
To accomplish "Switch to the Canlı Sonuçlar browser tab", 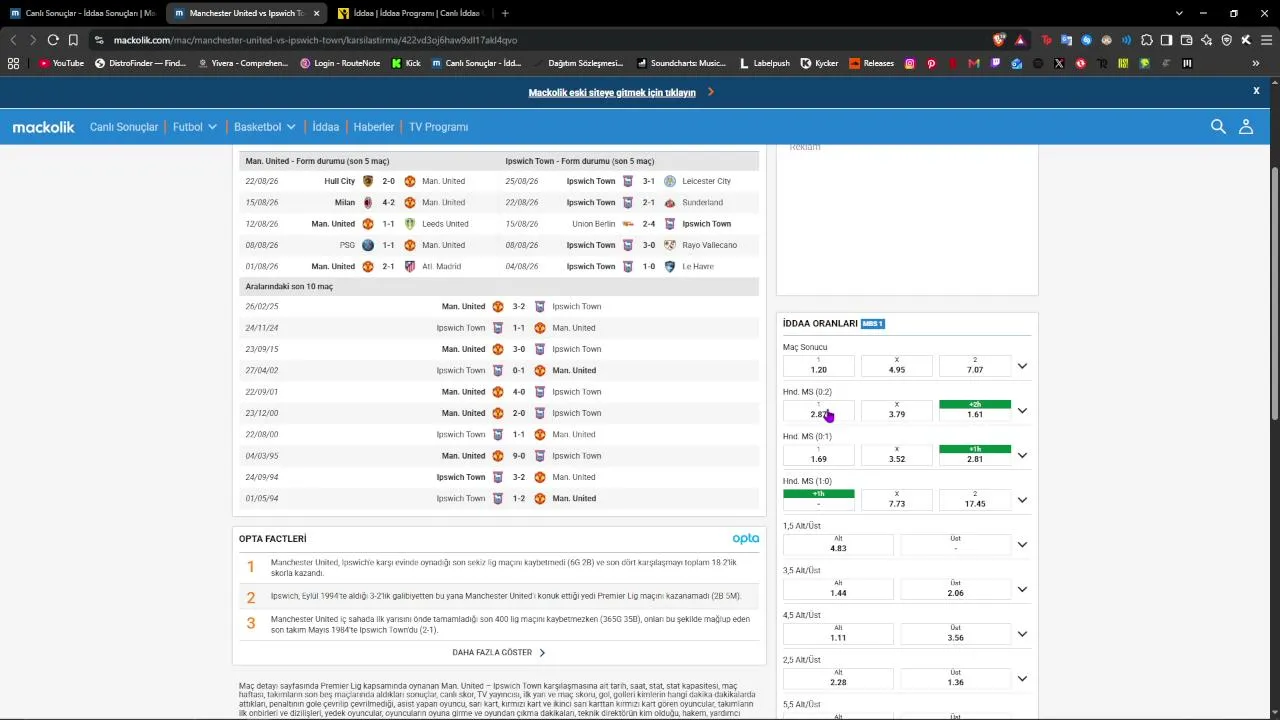I will (82, 13).
